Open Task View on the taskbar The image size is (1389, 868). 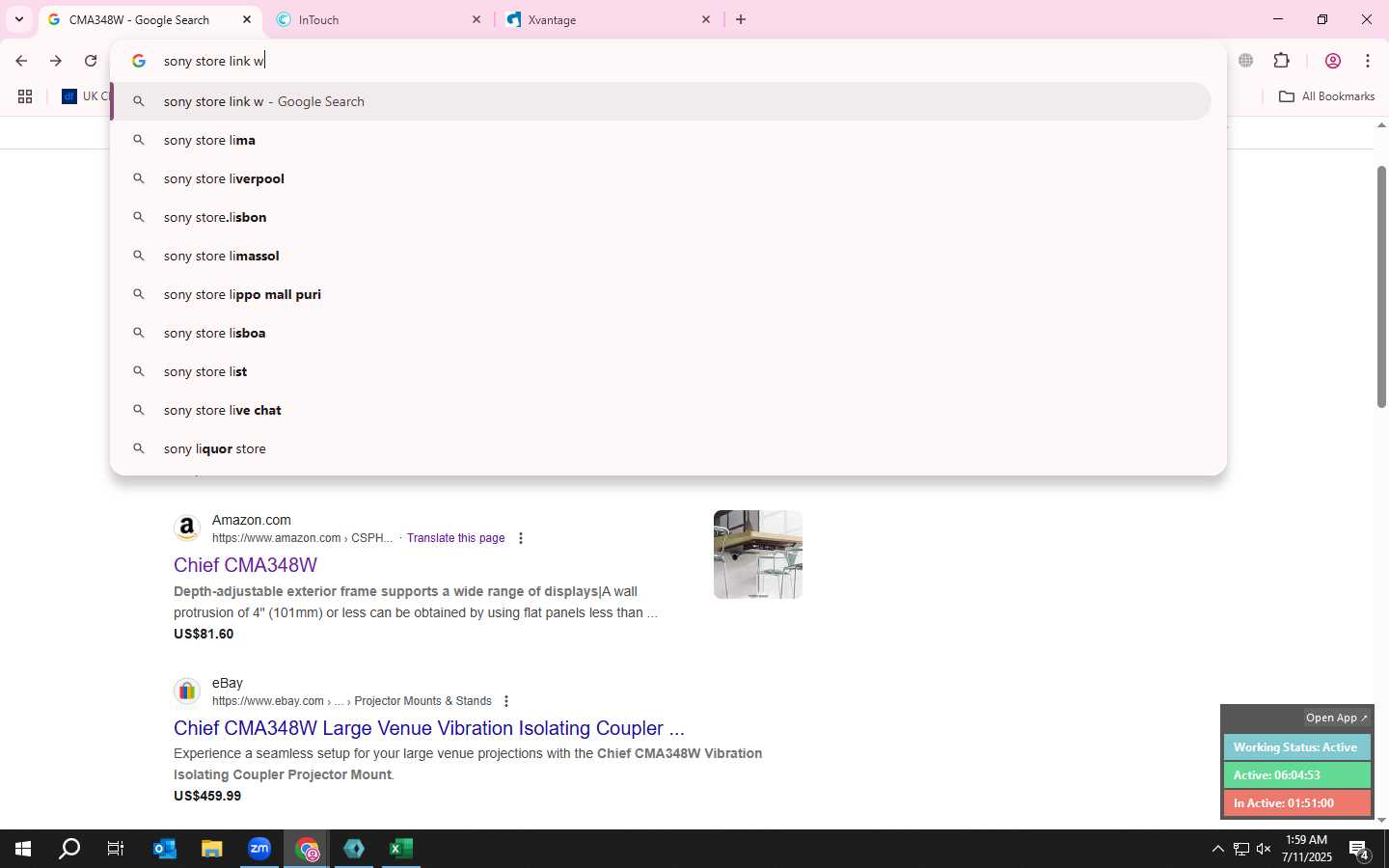coord(116,849)
